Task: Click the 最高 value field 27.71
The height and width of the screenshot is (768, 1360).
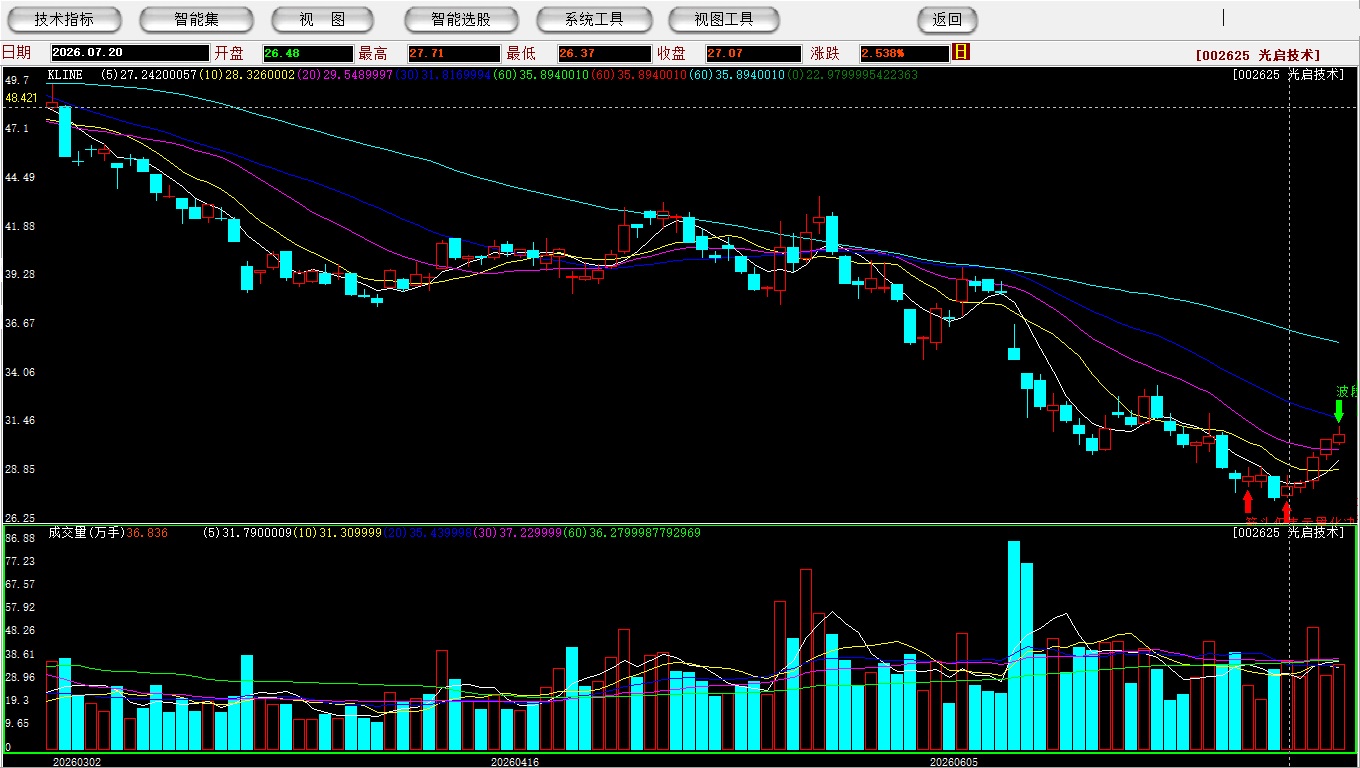Action: coord(454,53)
